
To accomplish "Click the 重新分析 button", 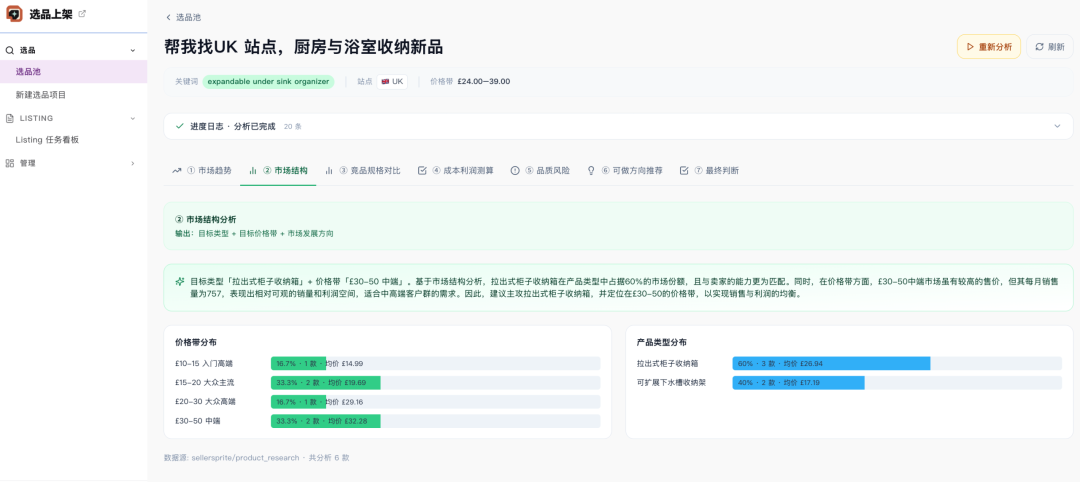I will (x=988, y=47).
